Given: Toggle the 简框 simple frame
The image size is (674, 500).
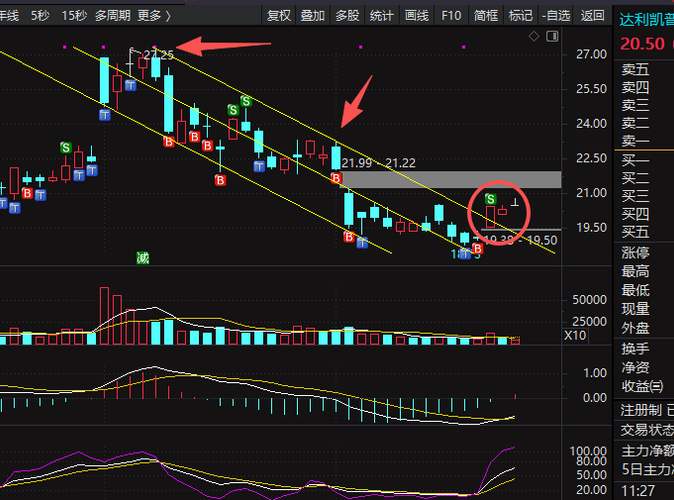Looking at the screenshot, I should click(x=486, y=16).
